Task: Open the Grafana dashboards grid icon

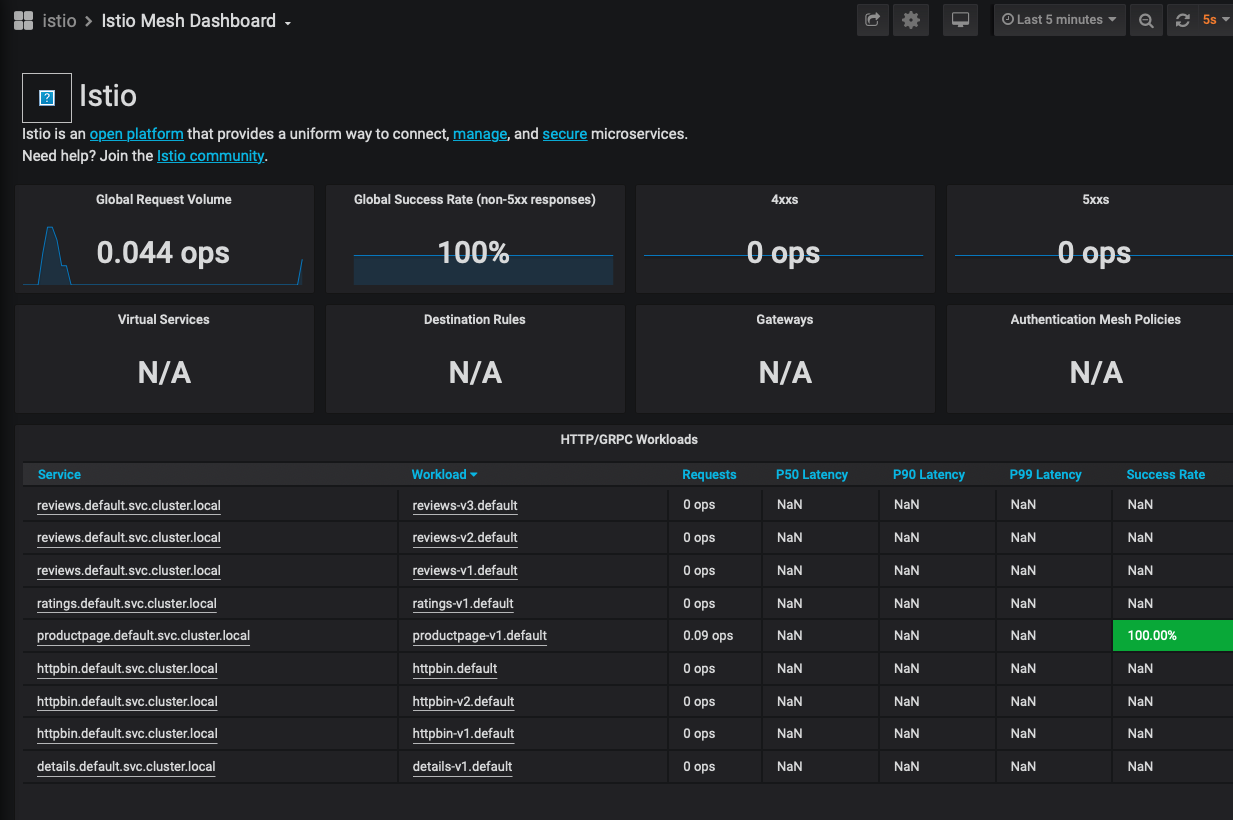Action: (x=23, y=20)
